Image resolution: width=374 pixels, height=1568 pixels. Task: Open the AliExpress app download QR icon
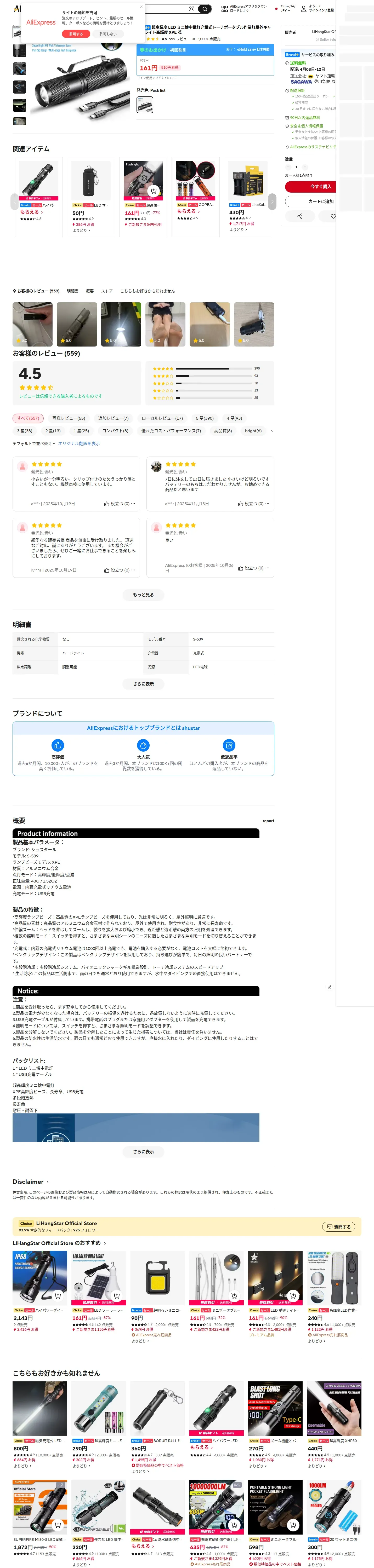click(224, 9)
